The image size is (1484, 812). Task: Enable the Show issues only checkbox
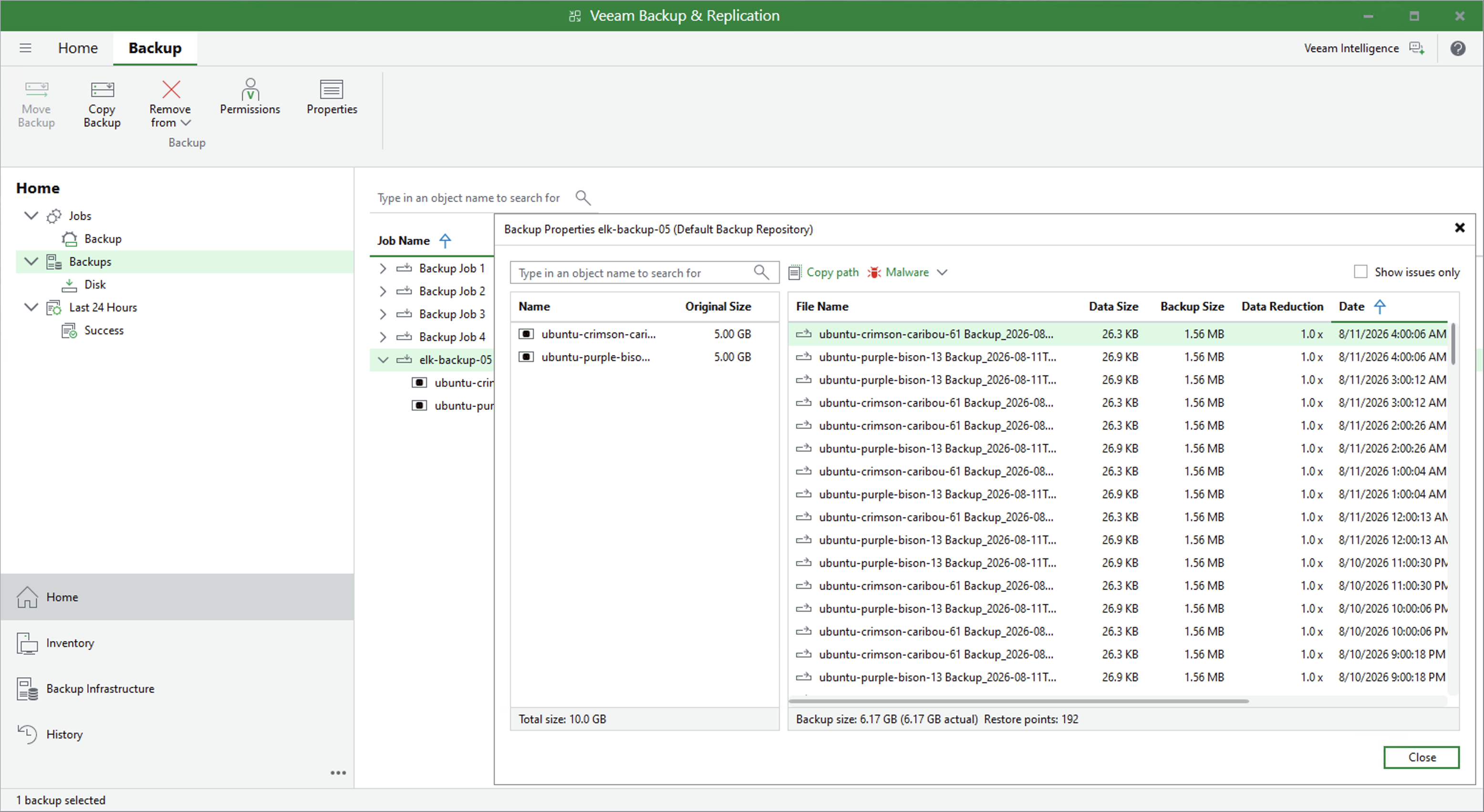[x=1360, y=272]
